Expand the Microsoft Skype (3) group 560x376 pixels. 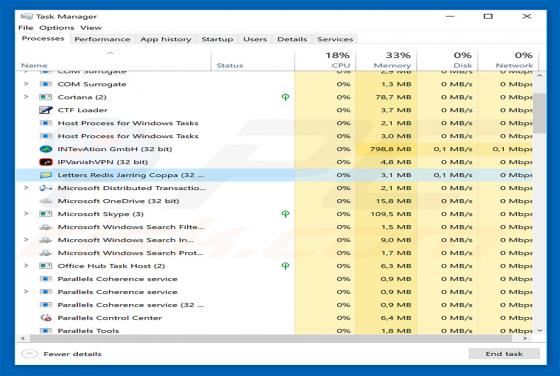click(x=26, y=214)
